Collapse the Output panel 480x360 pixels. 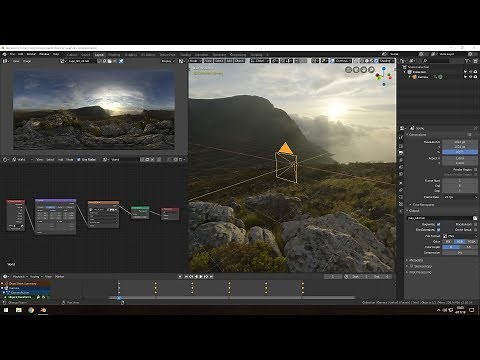point(413,211)
